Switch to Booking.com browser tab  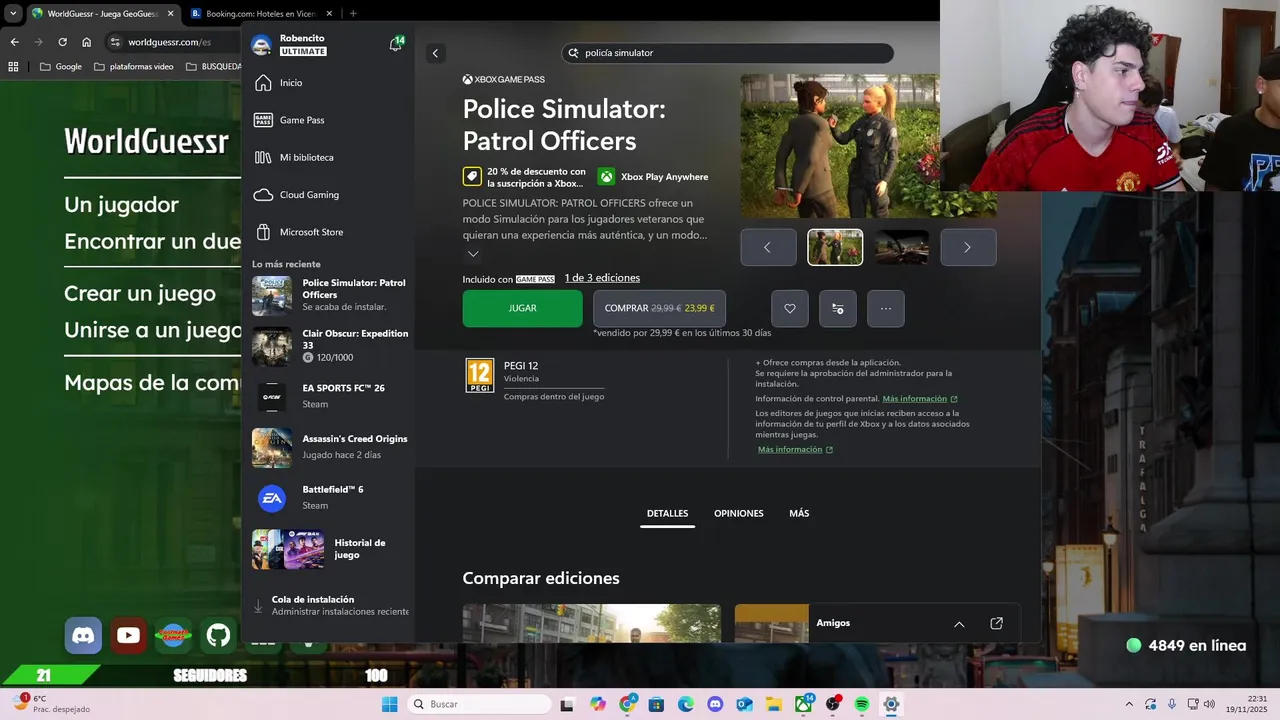coord(261,13)
